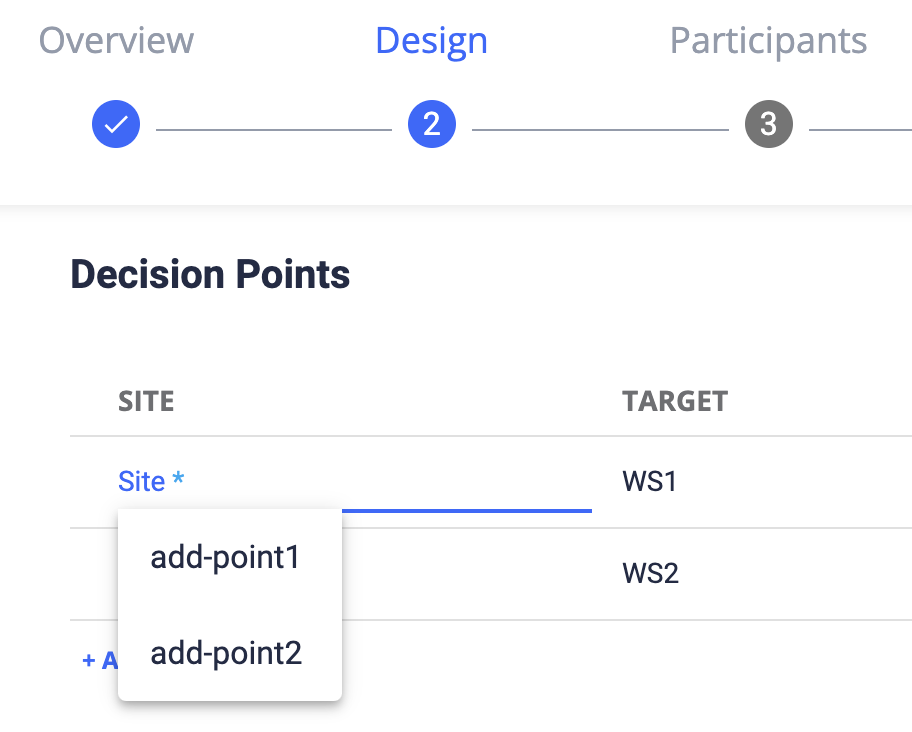Select the Design tab
Image resolution: width=912 pixels, height=732 pixels.
[x=431, y=40]
